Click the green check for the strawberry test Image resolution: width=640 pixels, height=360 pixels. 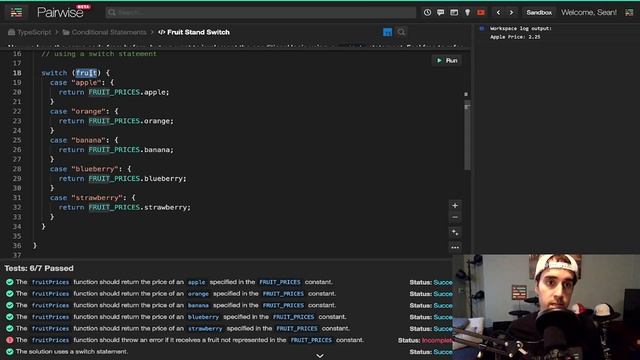pos(9,328)
